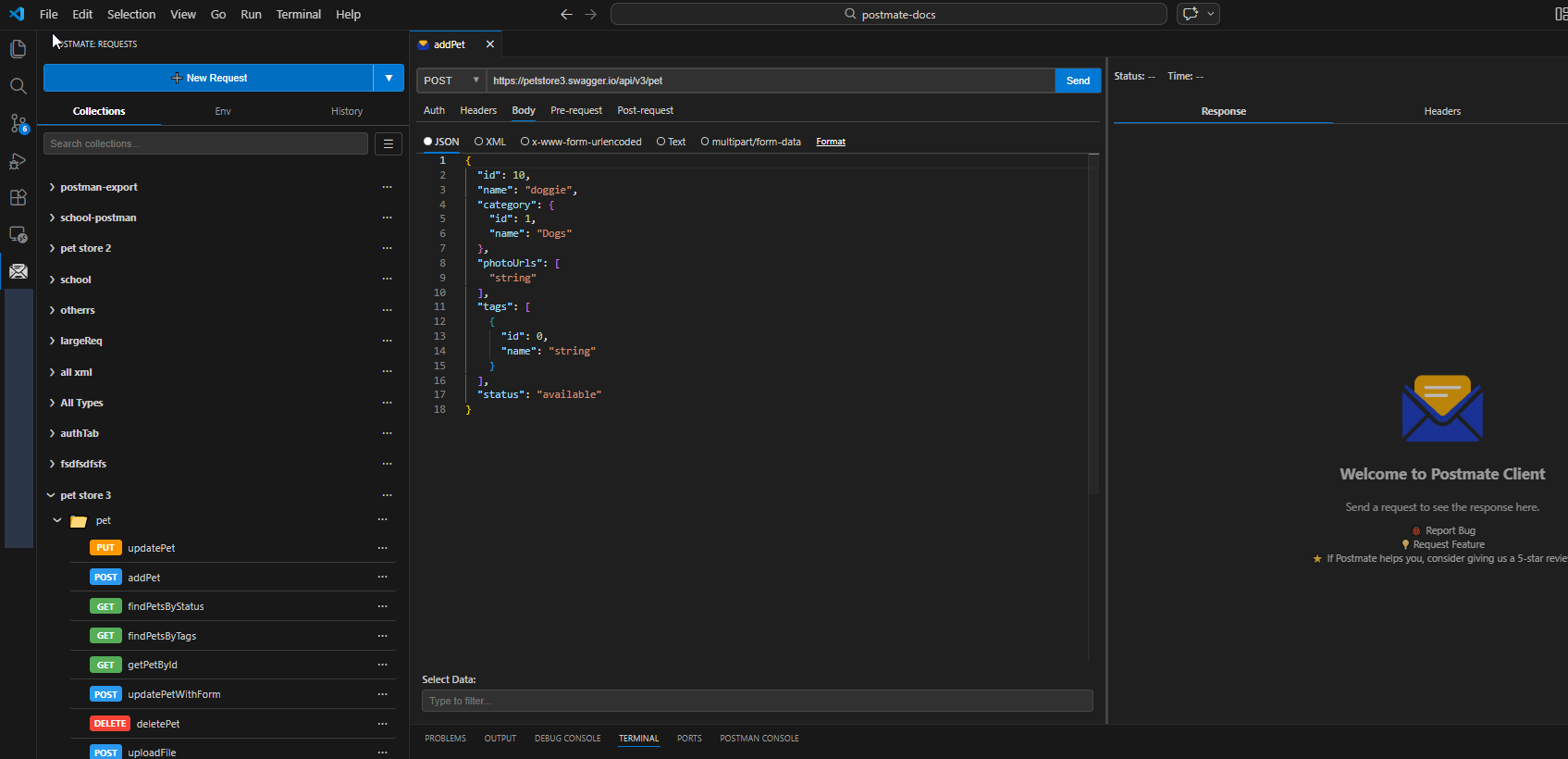Select x-www-form-urlencoded body type
The image size is (1568, 759).
point(525,142)
